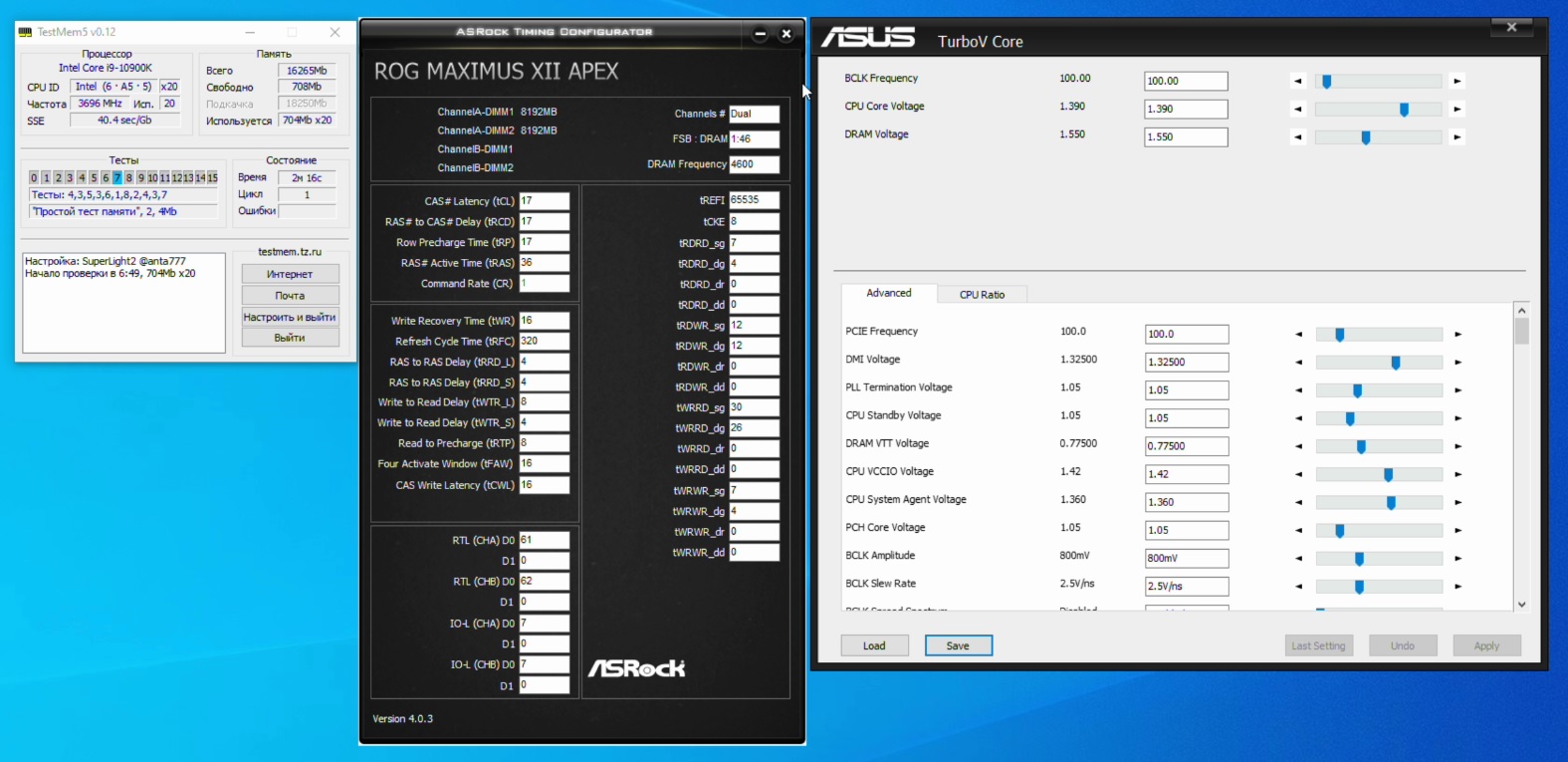Screen dimensions: 1568x762
Task: Decrease BCLK Frequency with the left arrow
Action: pyautogui.click(x=1297, y=81)
